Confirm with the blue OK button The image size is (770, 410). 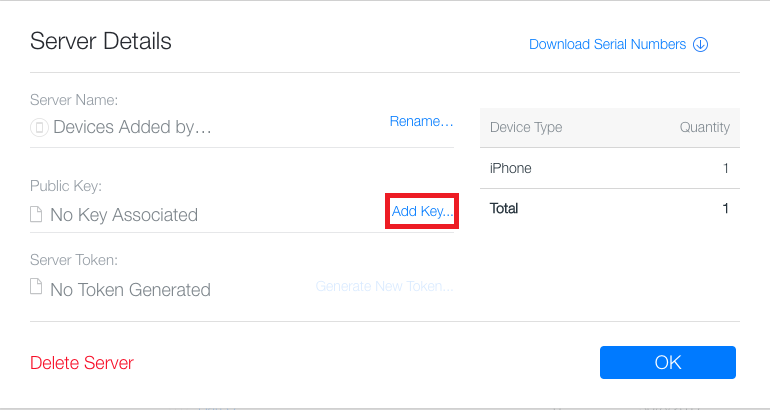[667, 362]
